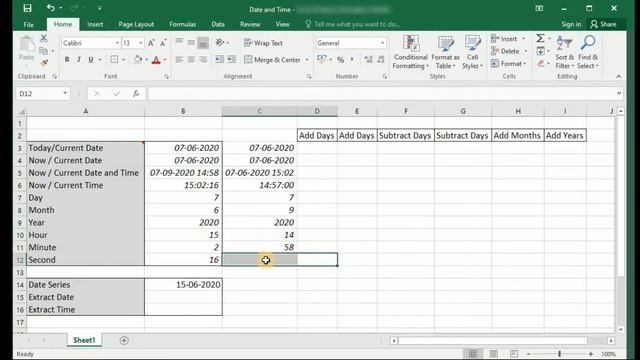The height and width of the screenshot is (360, 640).
Task: Toggle Bold formatting
Action: [x=67, y=60]
